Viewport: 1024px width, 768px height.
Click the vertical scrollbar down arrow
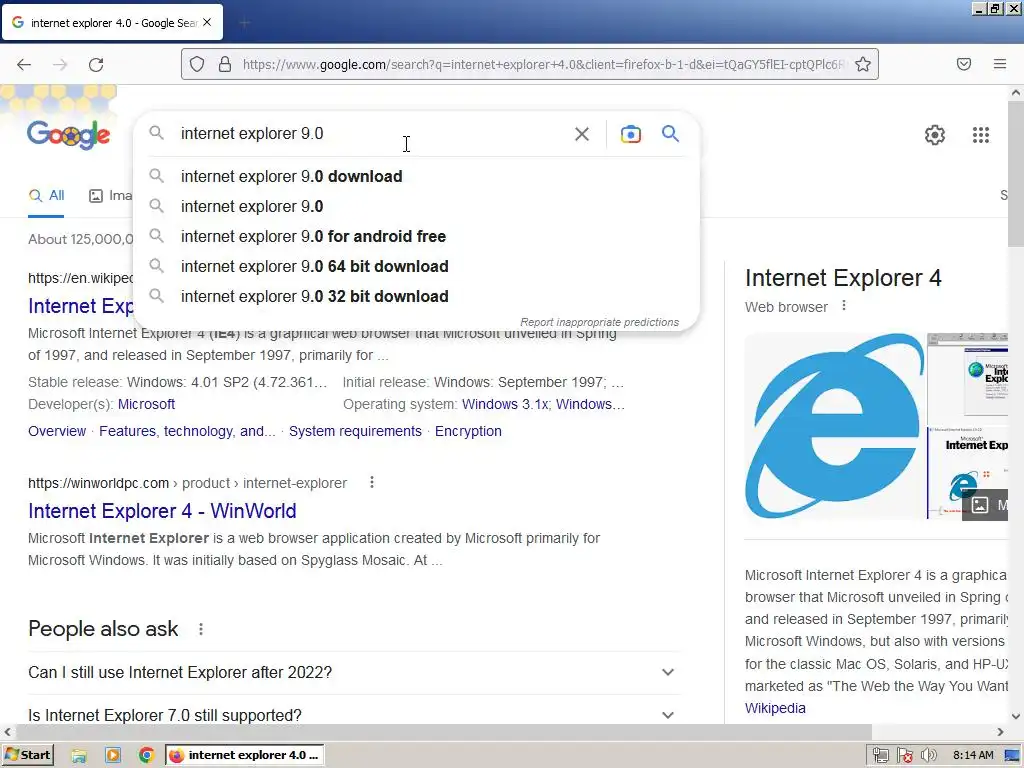1016,716
